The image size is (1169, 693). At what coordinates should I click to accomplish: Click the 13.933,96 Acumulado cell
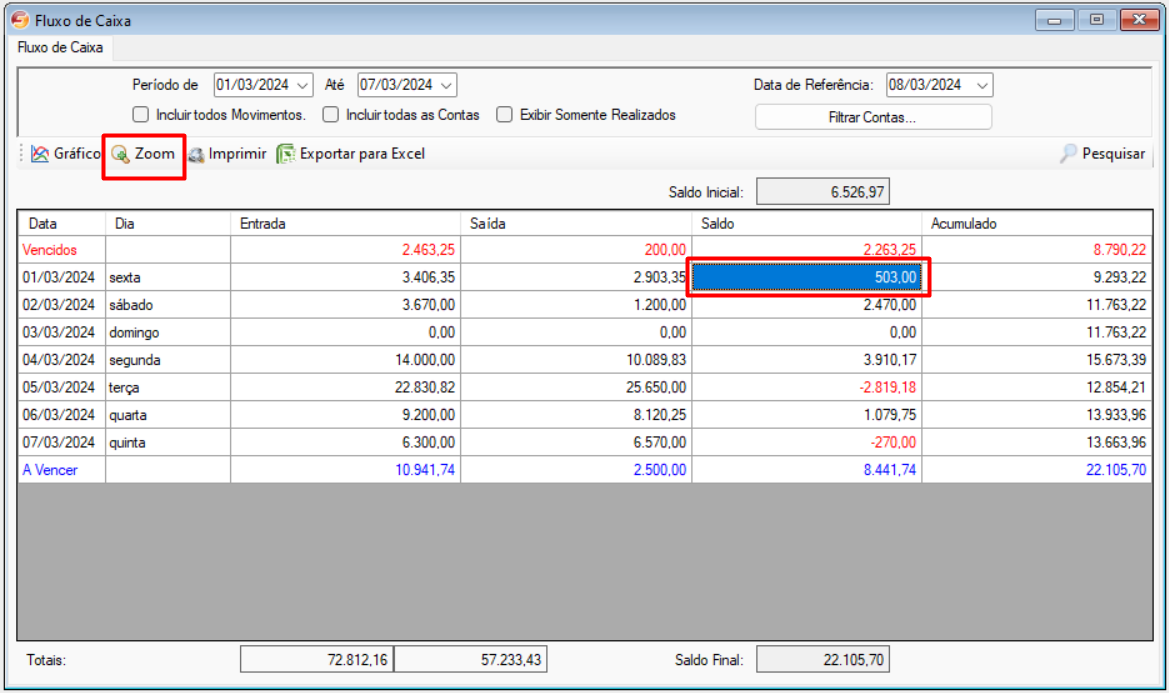click(x=1037, y=415)
